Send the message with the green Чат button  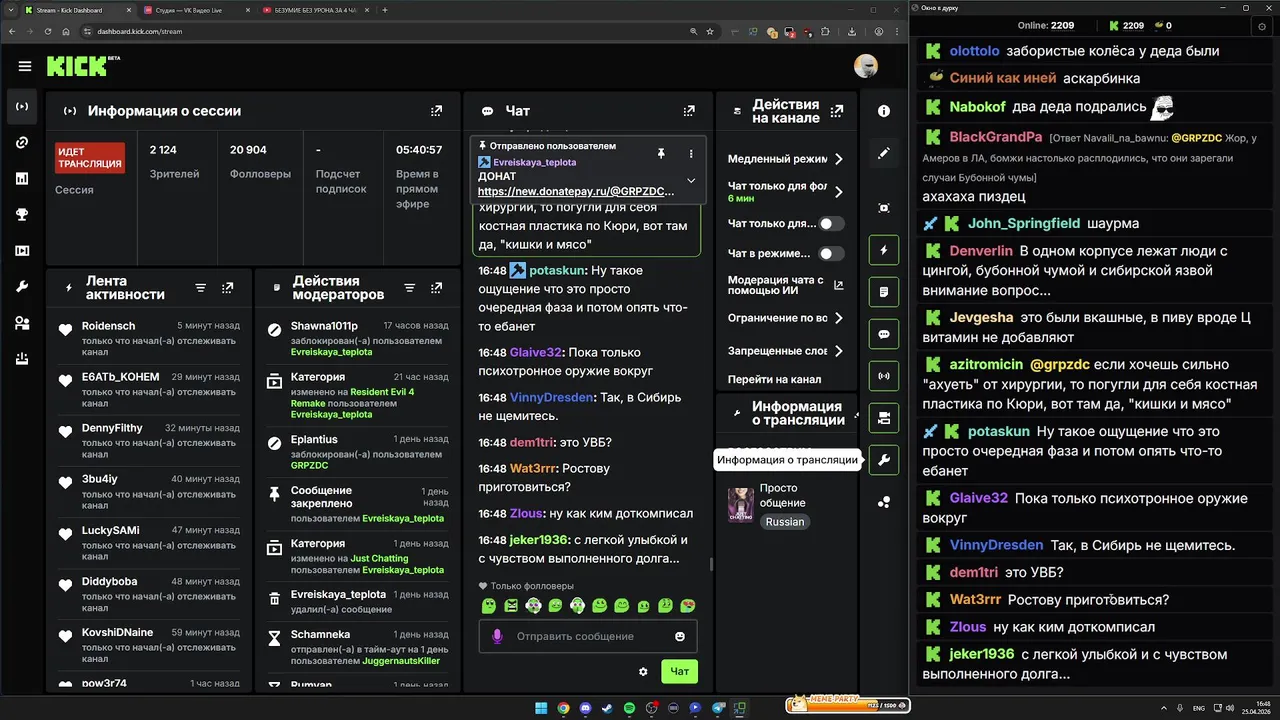coord(680,672)
